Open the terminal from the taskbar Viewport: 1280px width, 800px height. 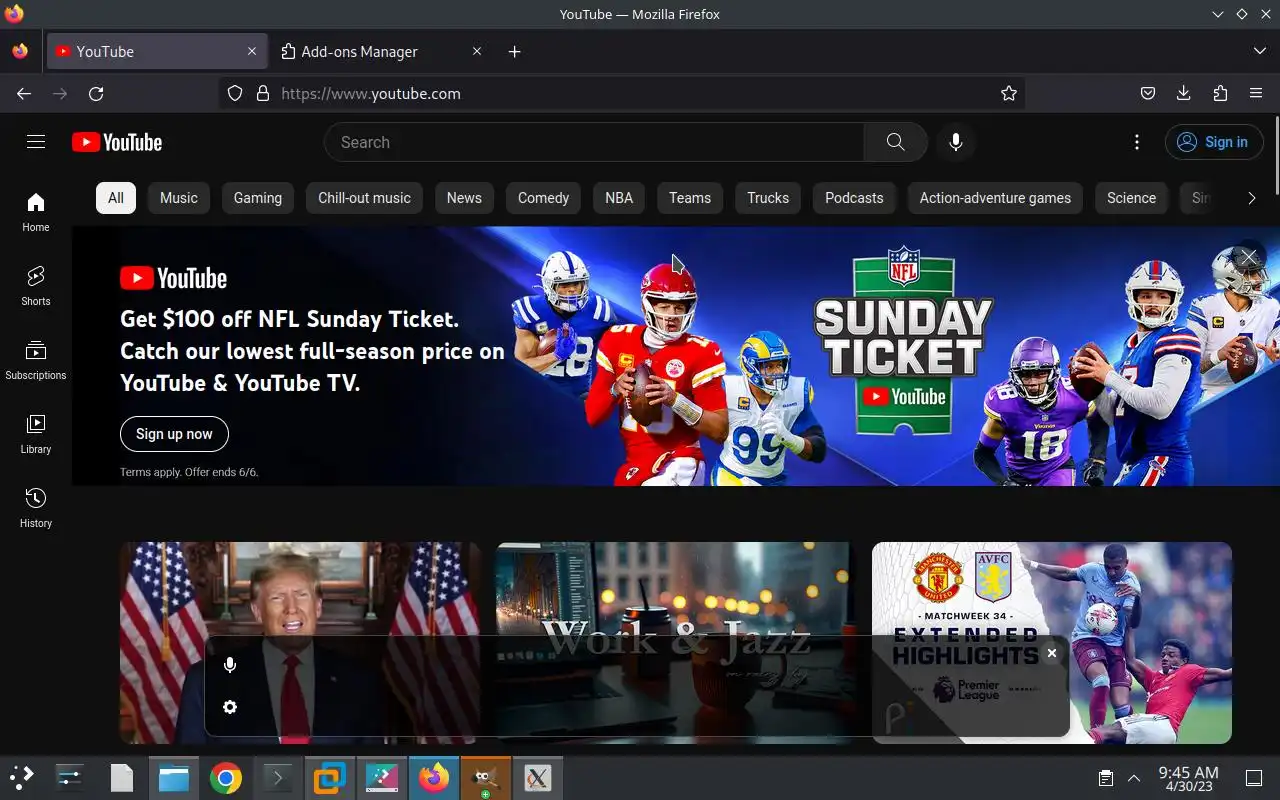point(278,778)
